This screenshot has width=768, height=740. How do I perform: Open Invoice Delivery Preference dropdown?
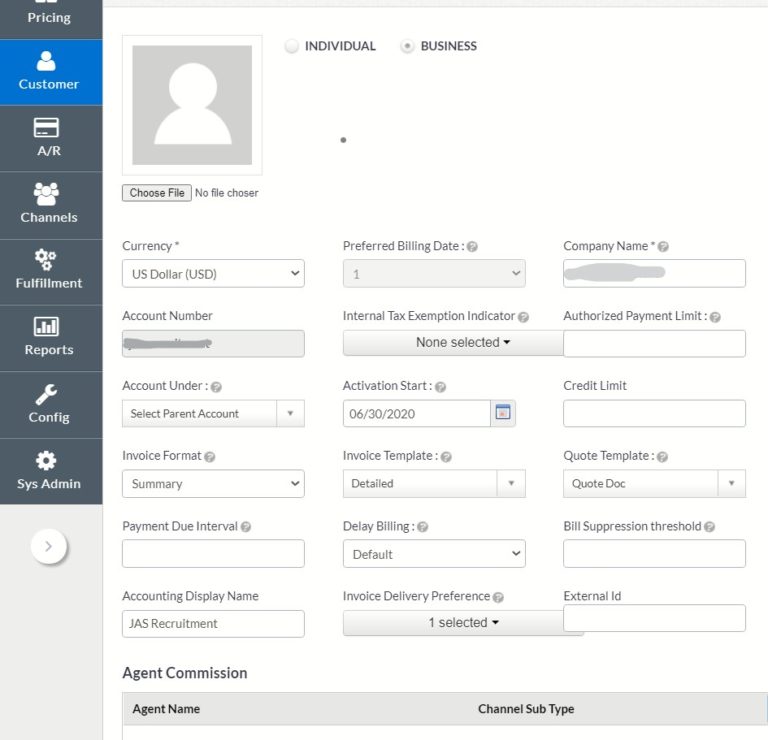tap(453, 622)
